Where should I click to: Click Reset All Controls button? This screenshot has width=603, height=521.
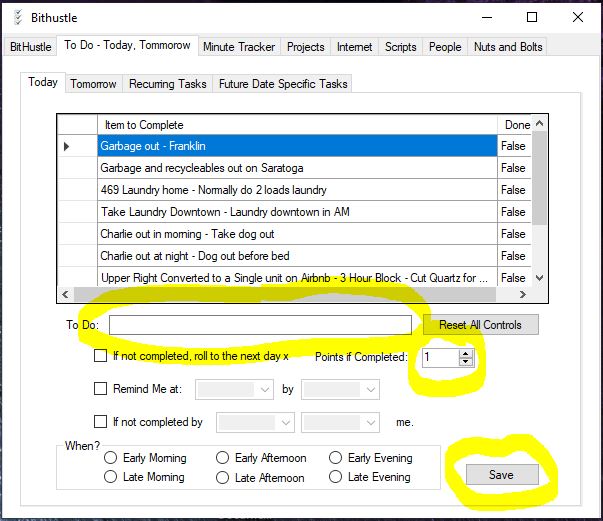pyautogui.click(x=481, y=325)
